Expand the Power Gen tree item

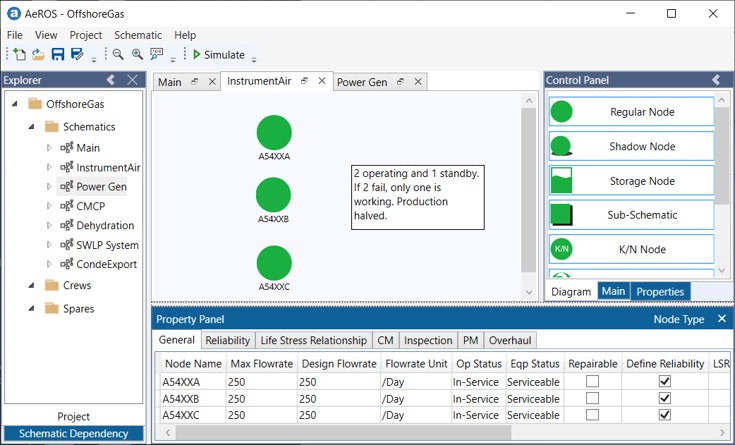click(49, 186)
